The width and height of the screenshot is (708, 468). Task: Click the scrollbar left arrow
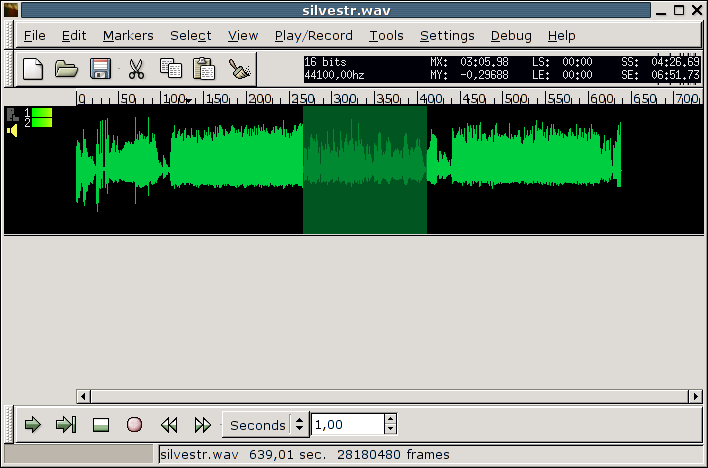pos(83,397)
